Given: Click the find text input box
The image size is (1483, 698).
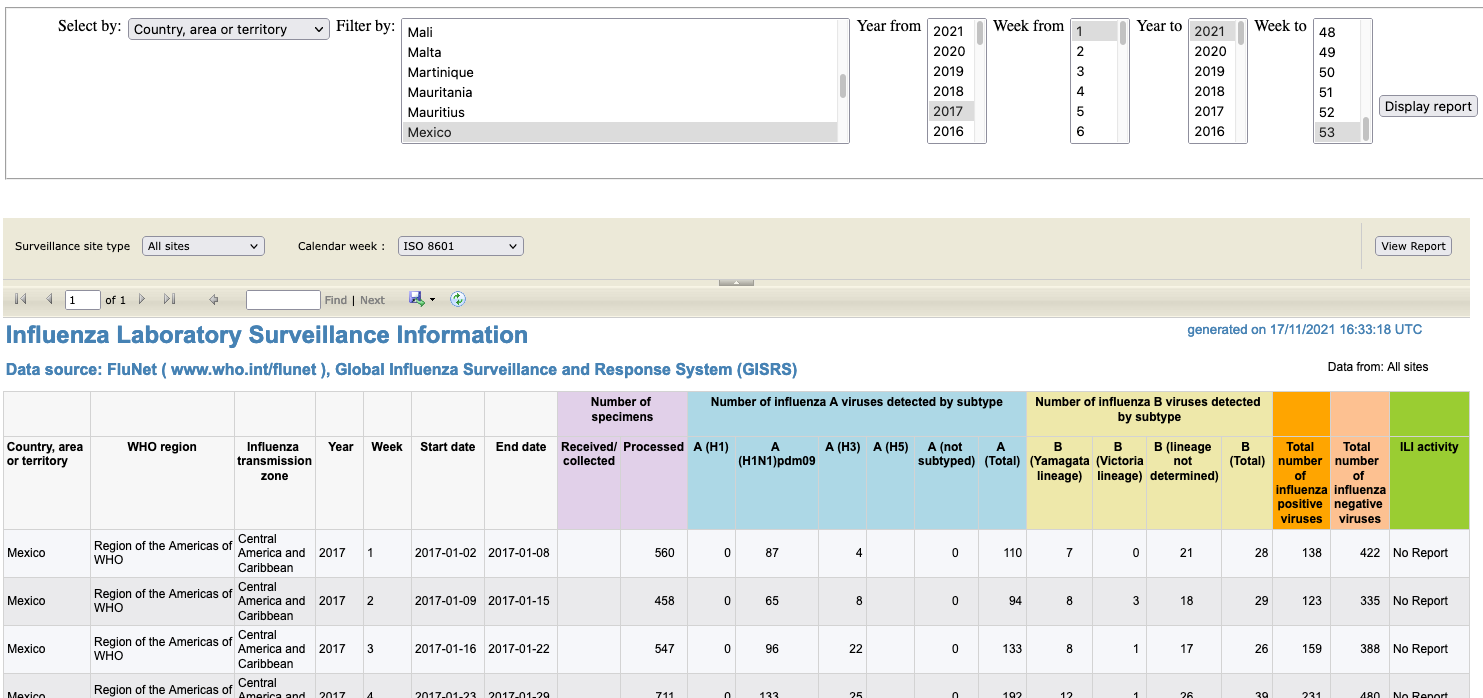Looking at the screenshot, I should [x=283, y=300].
